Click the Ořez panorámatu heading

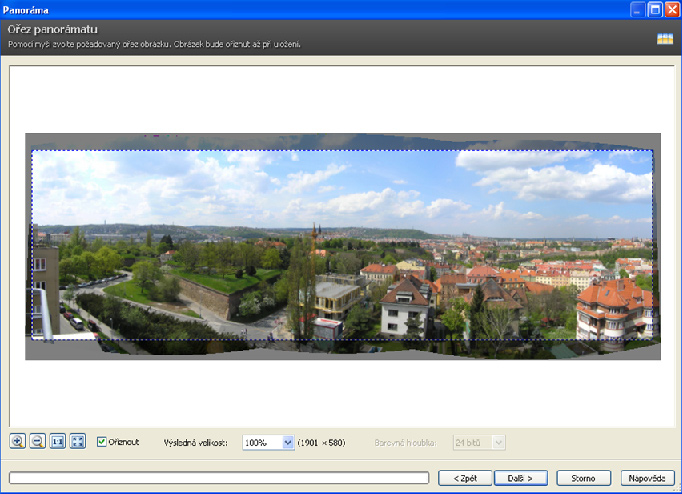53,30
